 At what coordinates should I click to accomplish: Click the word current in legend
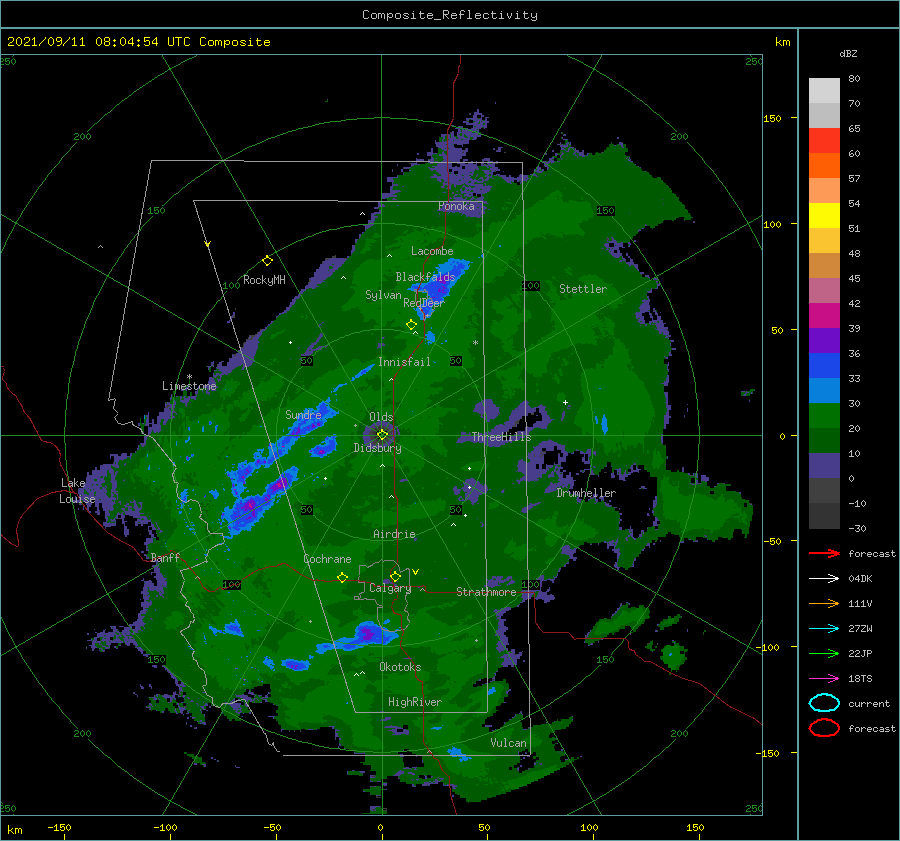[869, 703]
